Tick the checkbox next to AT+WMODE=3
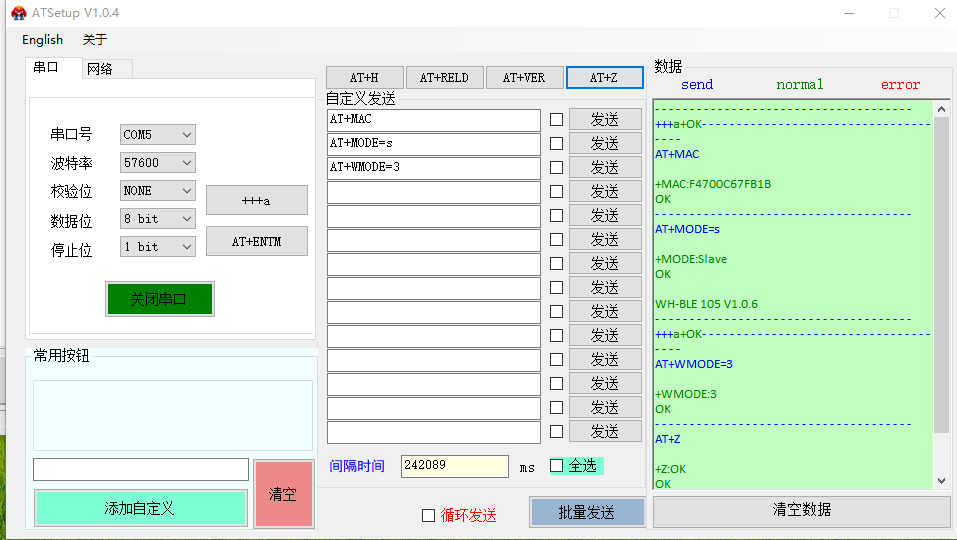The height and width of the screenshot is (540, 957). pos(556,168)
